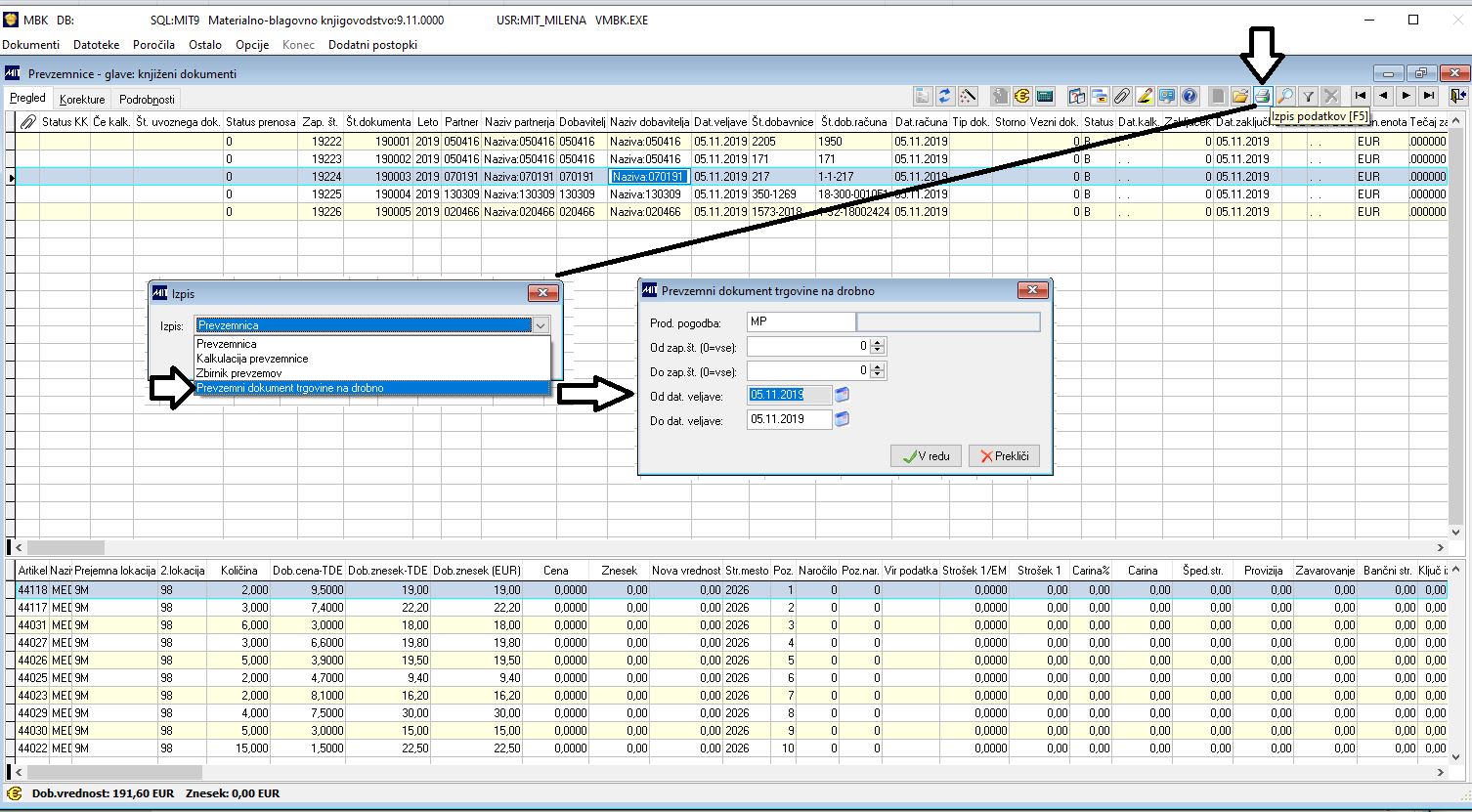
Task: Click the documents with question mark icon
Action: click(1076, 96)
